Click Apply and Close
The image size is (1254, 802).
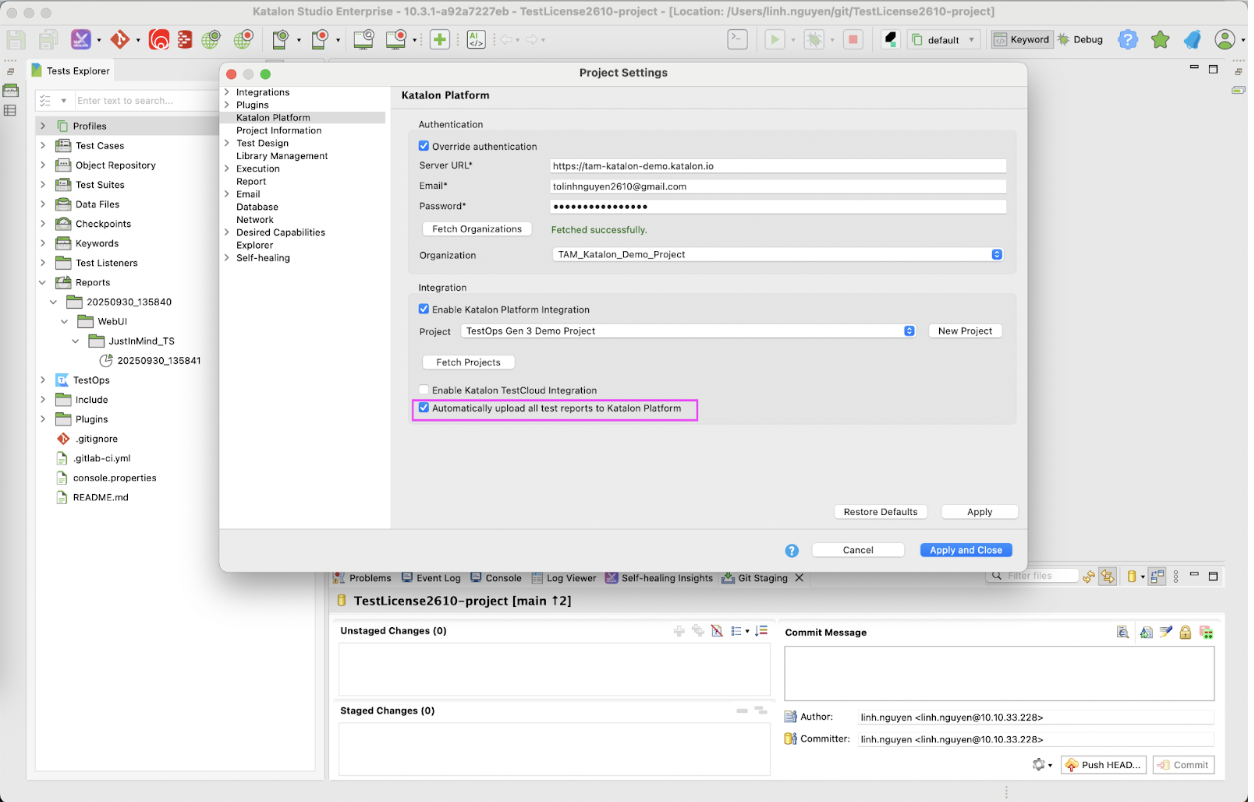(x=965, y=549)
